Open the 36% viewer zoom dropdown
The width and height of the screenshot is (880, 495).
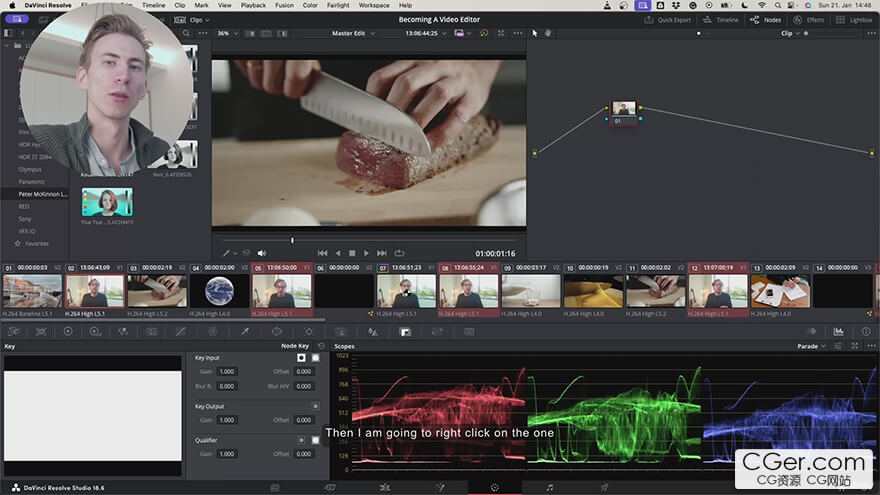tap(227, 33)
